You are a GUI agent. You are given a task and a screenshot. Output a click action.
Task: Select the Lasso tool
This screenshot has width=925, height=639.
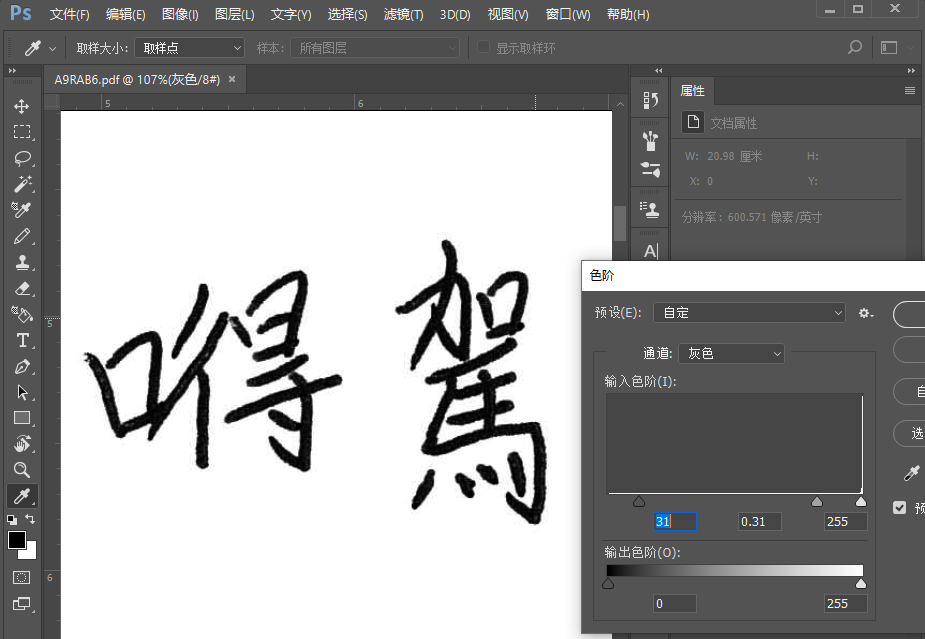[22, 158]
